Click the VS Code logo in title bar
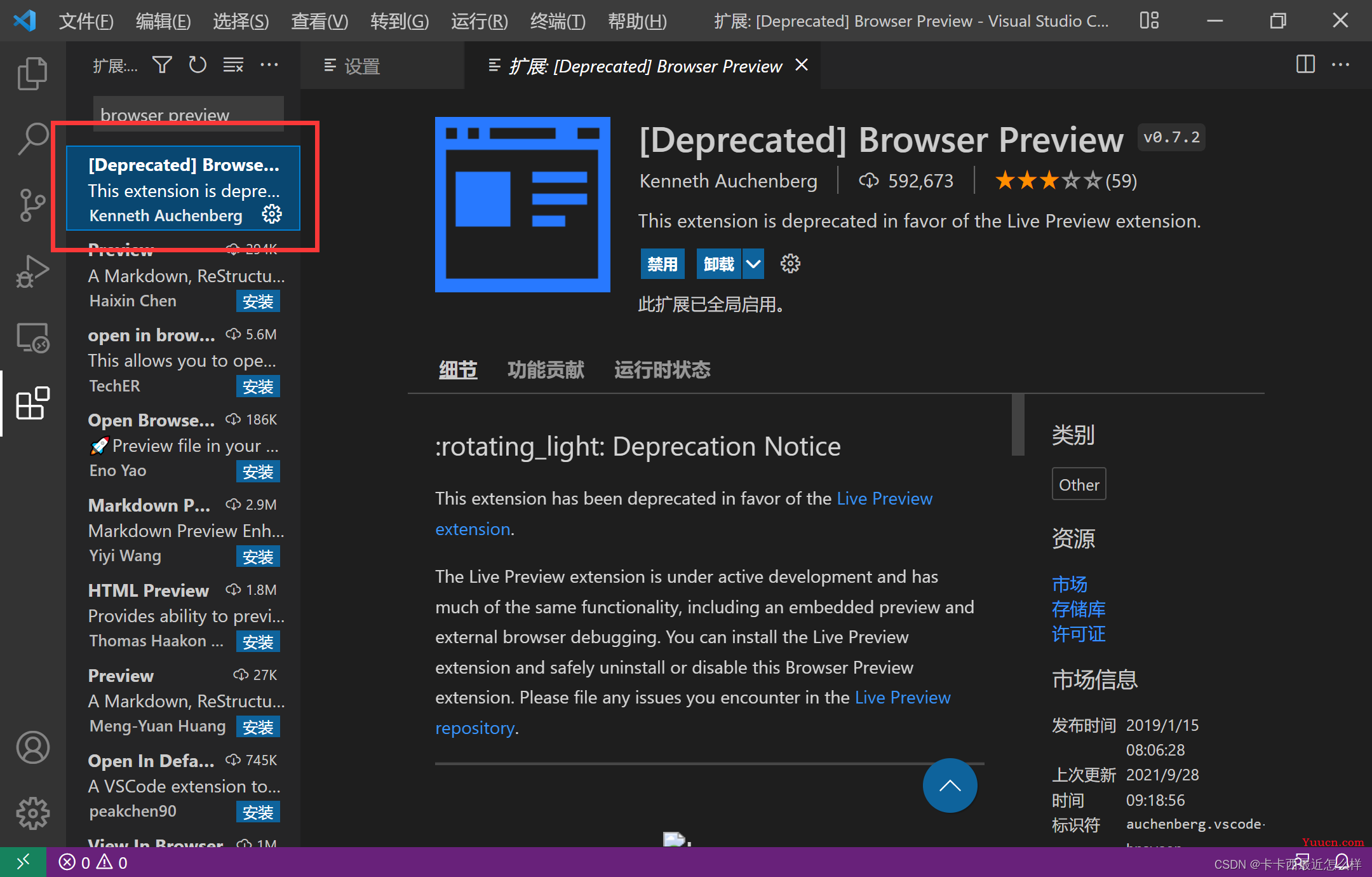Screen dimensions: 1372x877 click(25, 21)
